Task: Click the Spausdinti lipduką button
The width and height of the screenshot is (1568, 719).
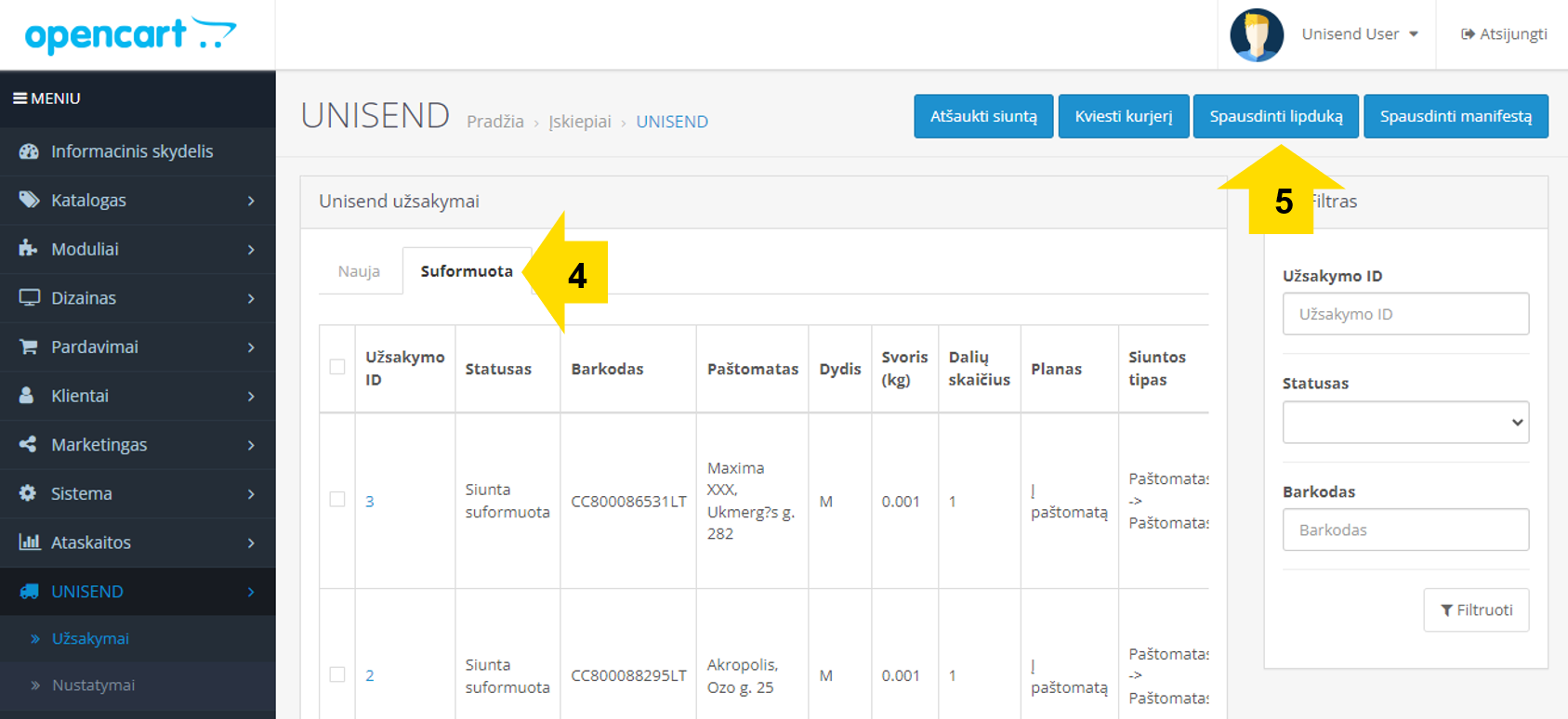Action: [x=1276, y=116]
